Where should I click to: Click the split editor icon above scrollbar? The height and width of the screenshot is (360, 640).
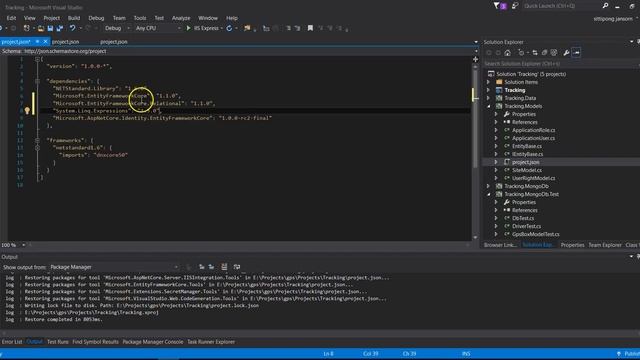point(476,59)
